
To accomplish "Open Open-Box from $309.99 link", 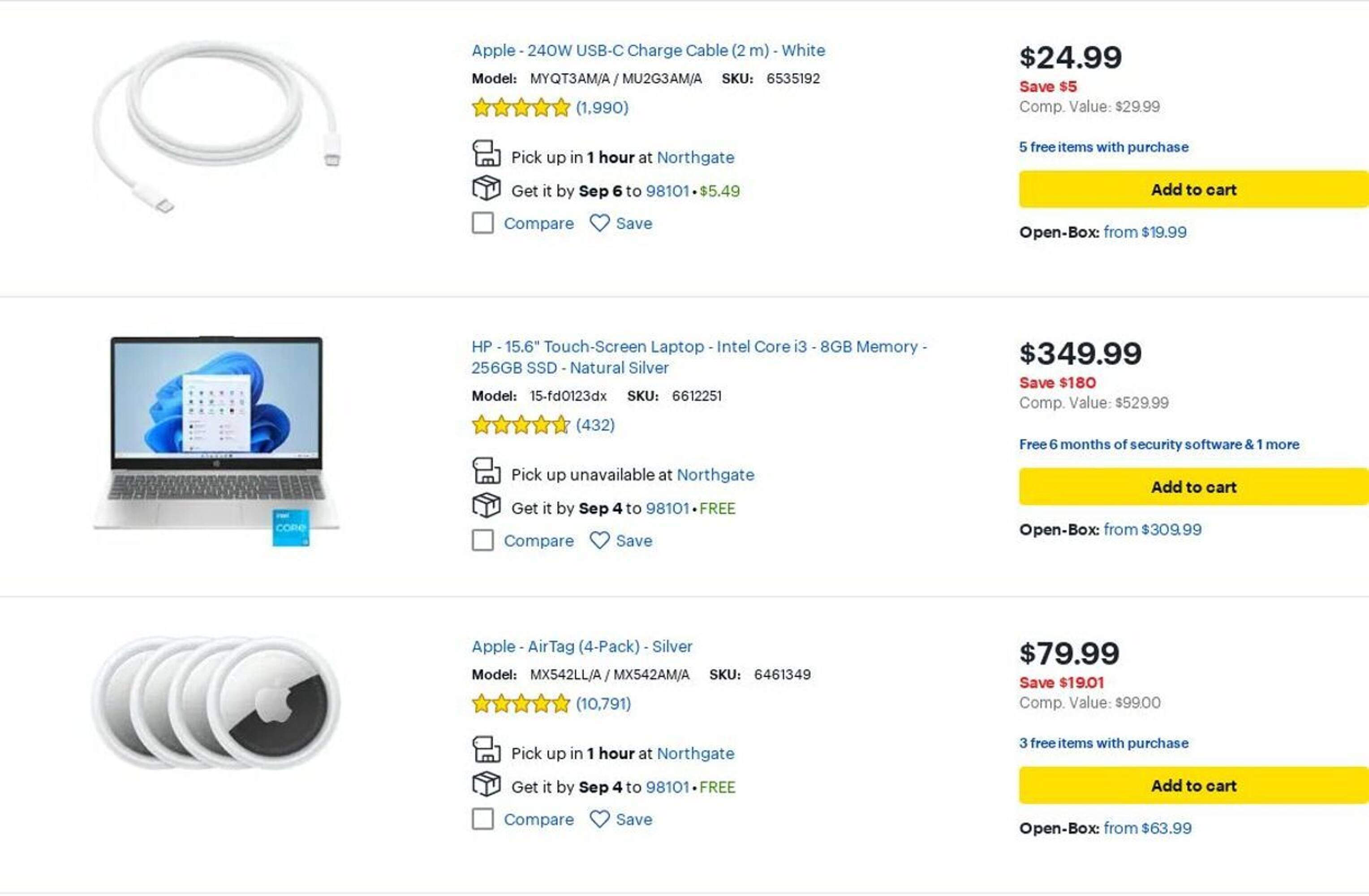I will (1152, 530).
